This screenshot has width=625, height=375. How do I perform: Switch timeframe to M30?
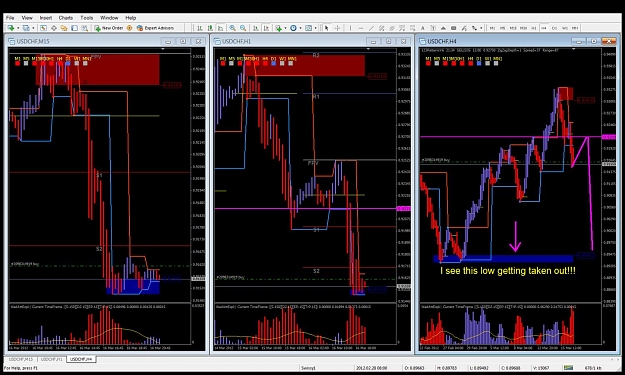click(523, 28)
